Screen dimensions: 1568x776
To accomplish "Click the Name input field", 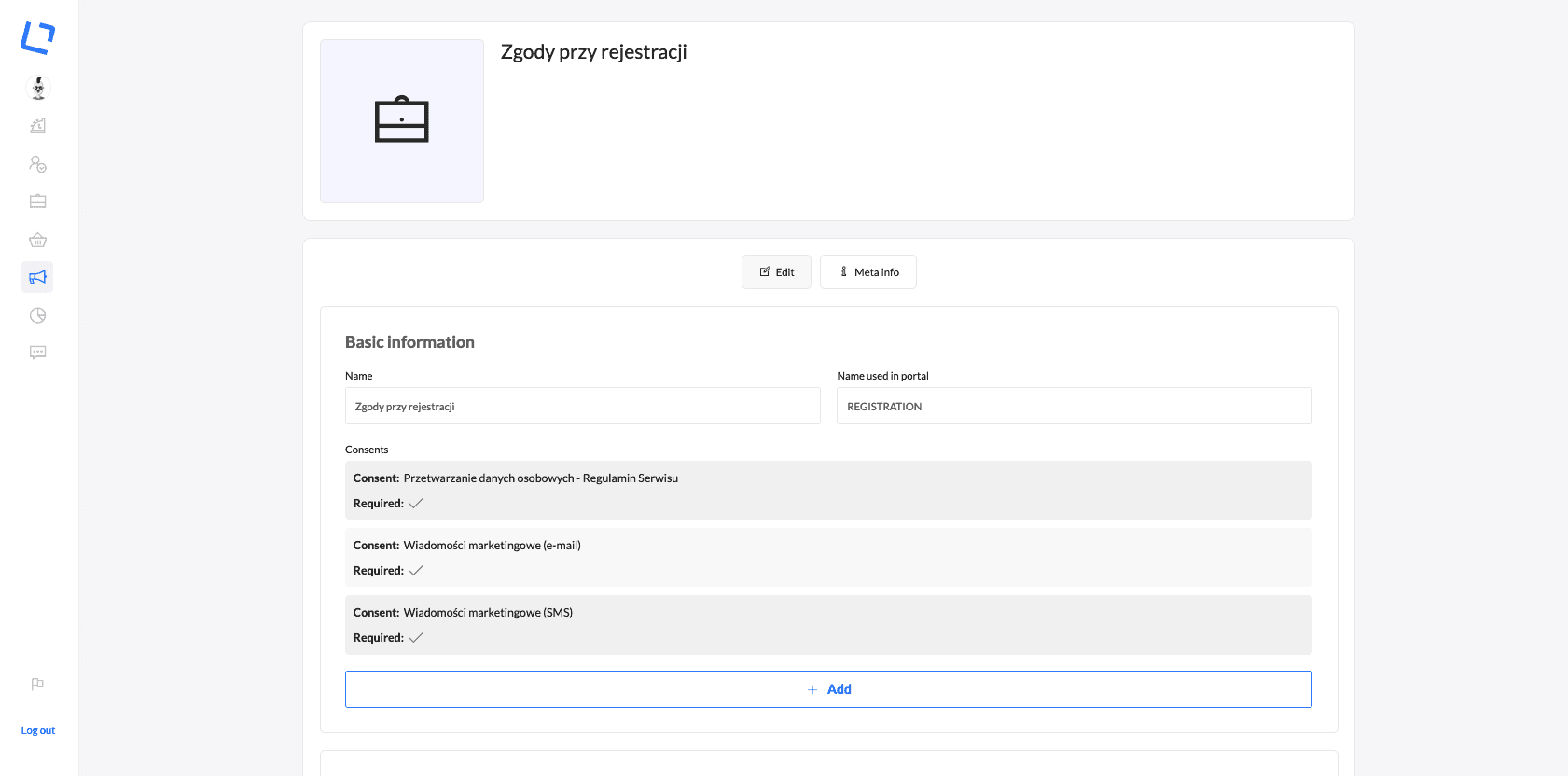I will [x=582, y=407].
